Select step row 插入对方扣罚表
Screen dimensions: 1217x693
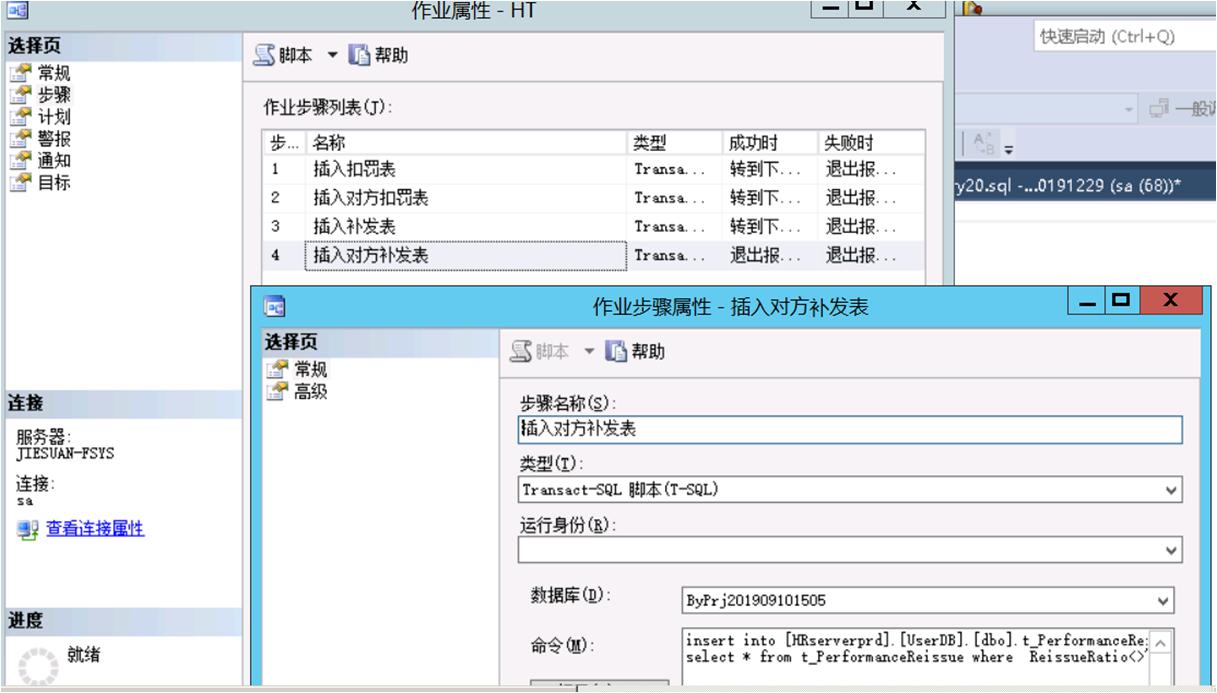(x=370, y=198)
